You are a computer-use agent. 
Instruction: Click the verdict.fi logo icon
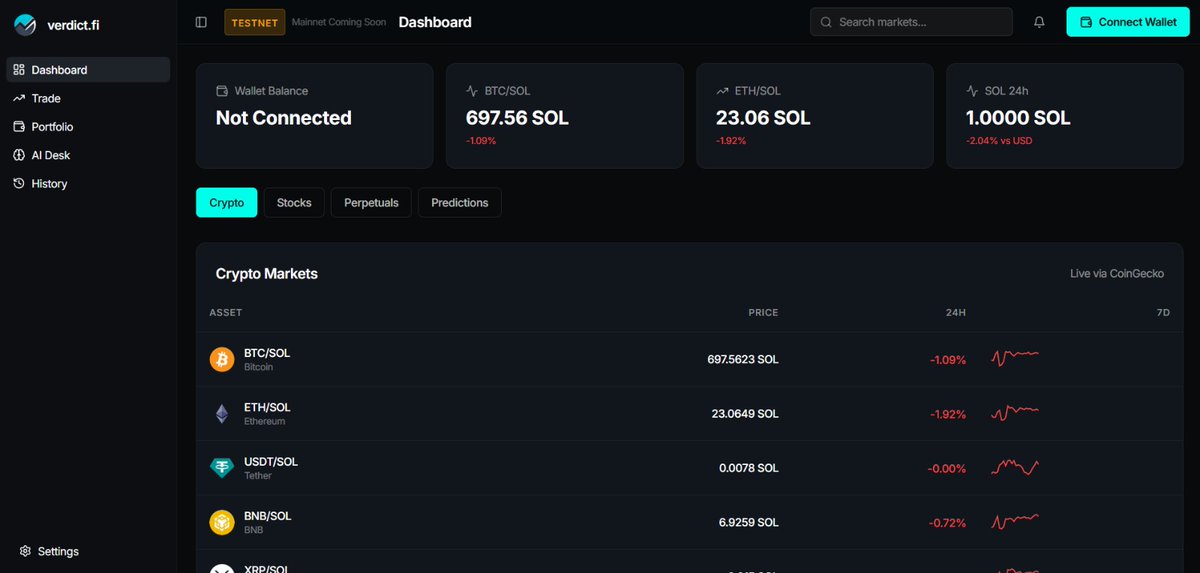click(25, 24)
